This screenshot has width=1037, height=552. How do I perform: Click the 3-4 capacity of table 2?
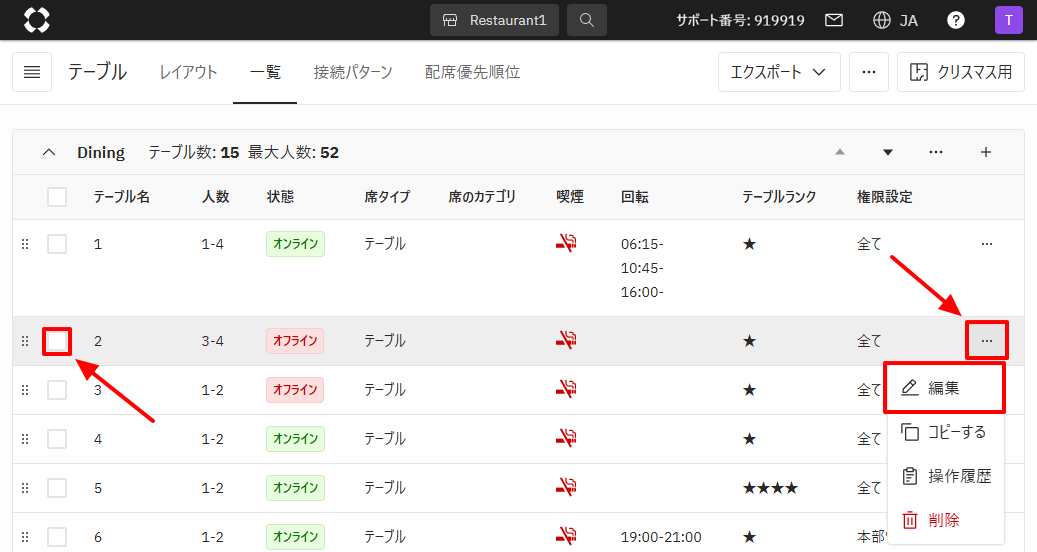pyautogui.click(x=212, y=341)
